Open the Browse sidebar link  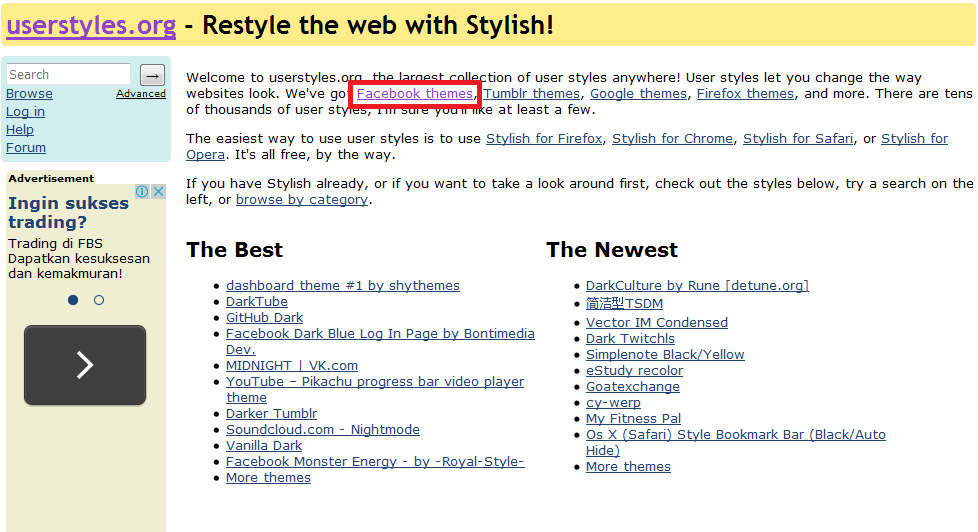pyautogui.click(x=29, y=94)
